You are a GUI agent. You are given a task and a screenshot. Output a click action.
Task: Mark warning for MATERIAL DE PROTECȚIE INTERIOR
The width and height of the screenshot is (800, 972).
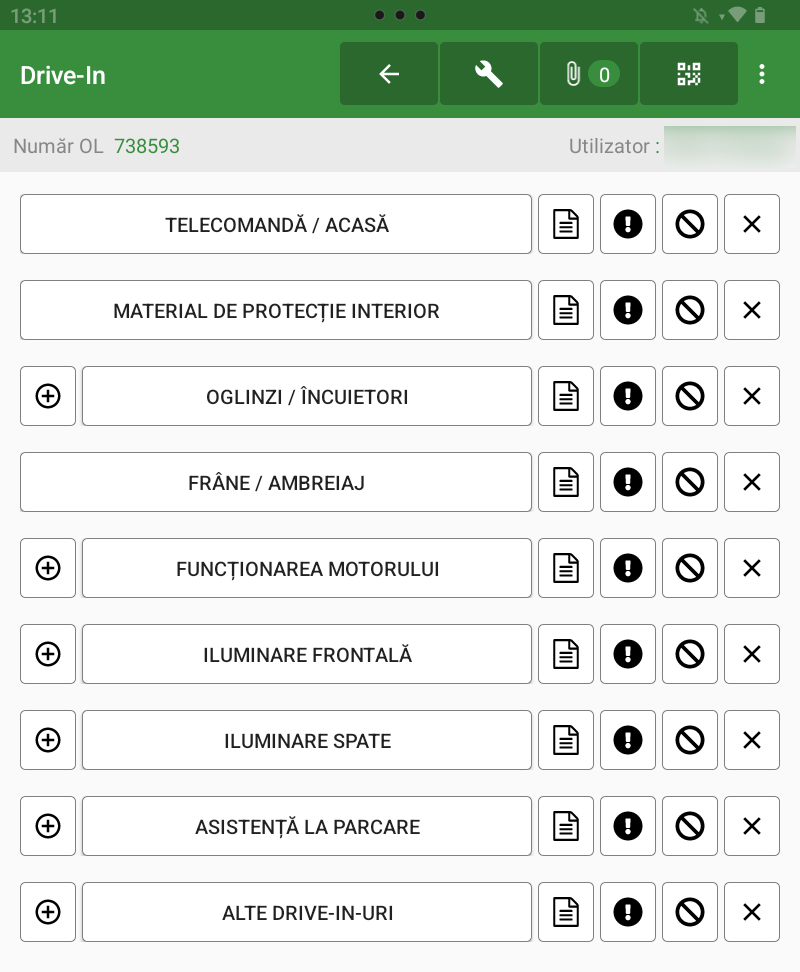click(x=628, y=311)
